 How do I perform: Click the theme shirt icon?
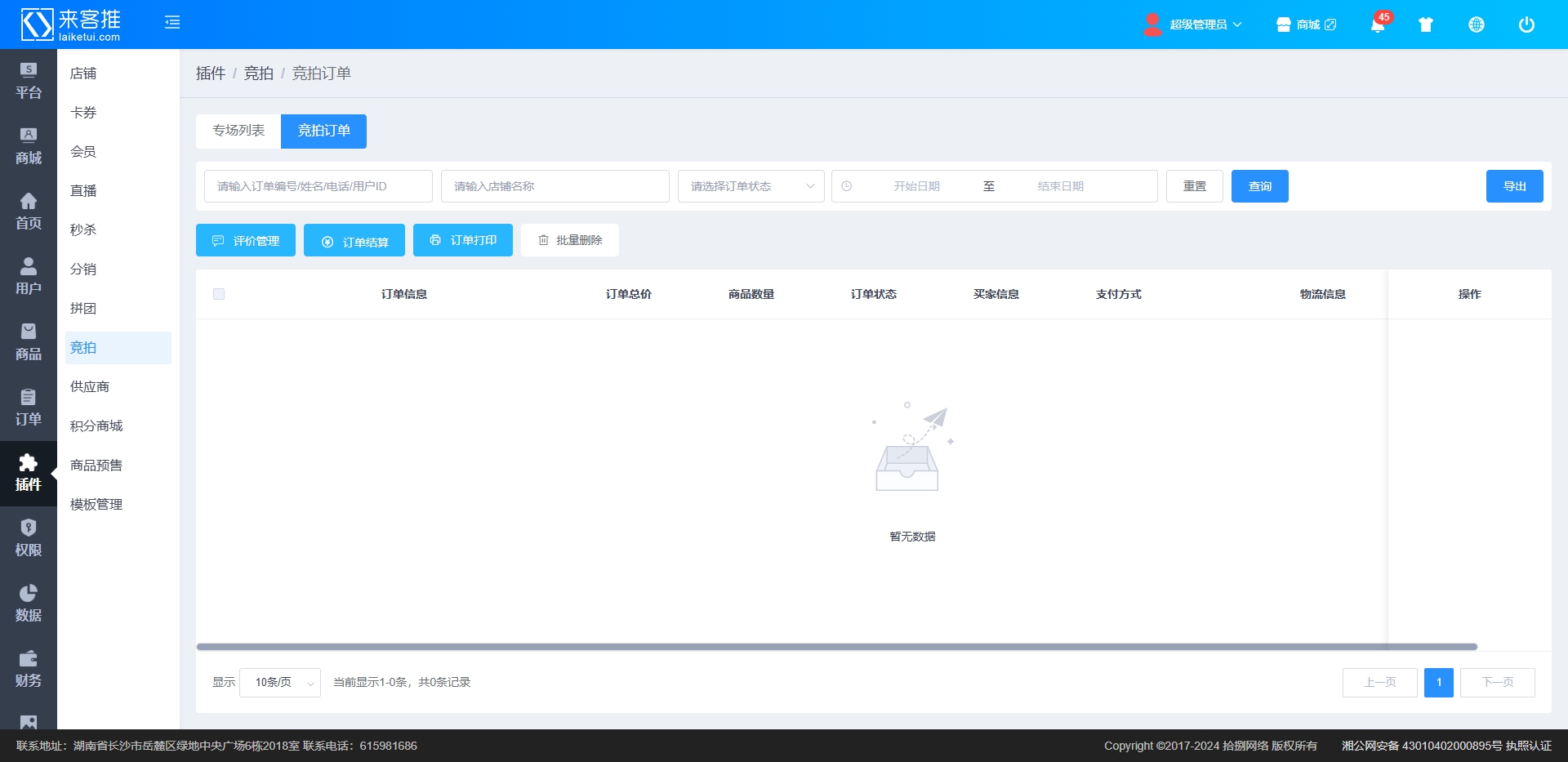coord(1426,25)
